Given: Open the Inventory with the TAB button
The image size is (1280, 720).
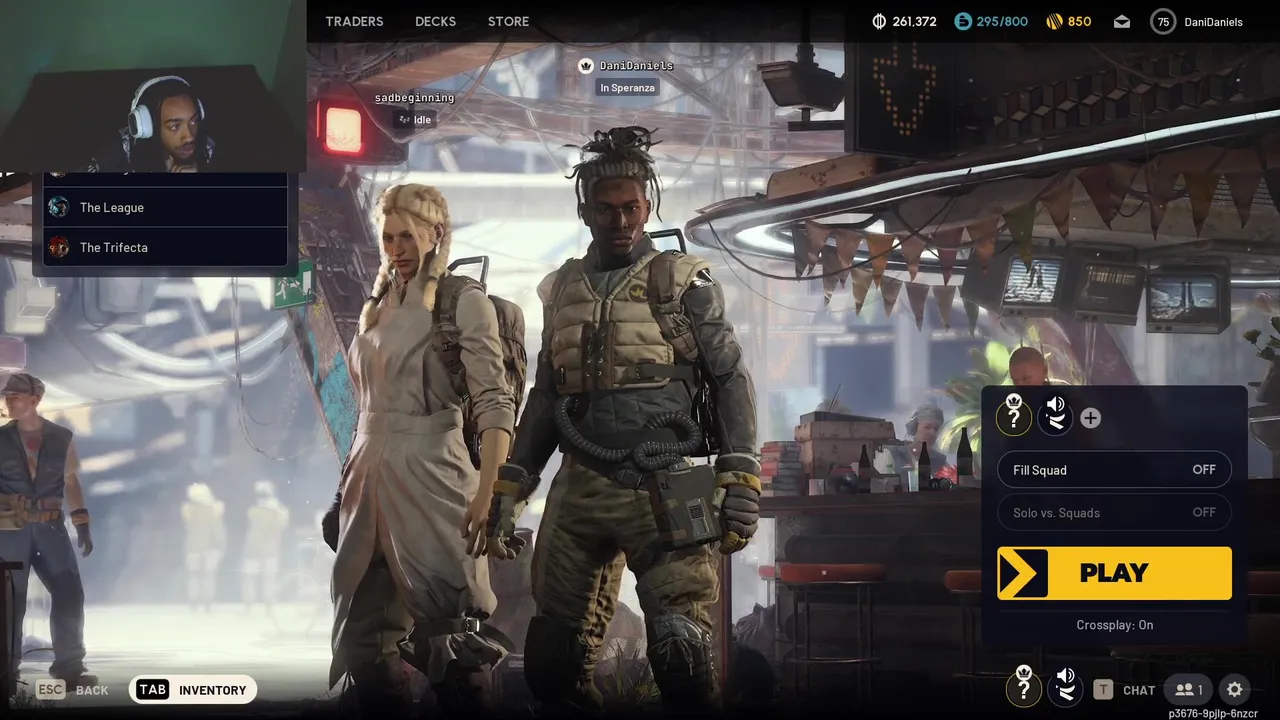Looking at the screenshot, I should pos(193,690).
